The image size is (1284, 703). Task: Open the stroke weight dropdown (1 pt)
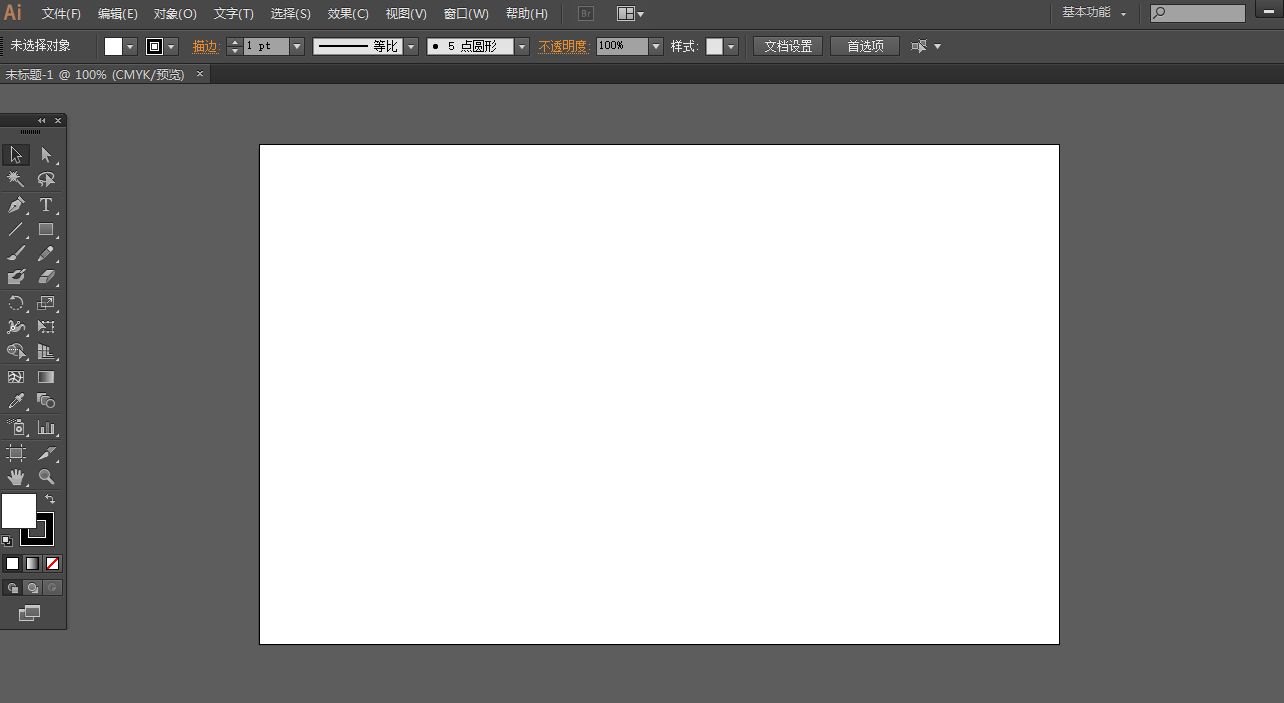tap(297, 47)
